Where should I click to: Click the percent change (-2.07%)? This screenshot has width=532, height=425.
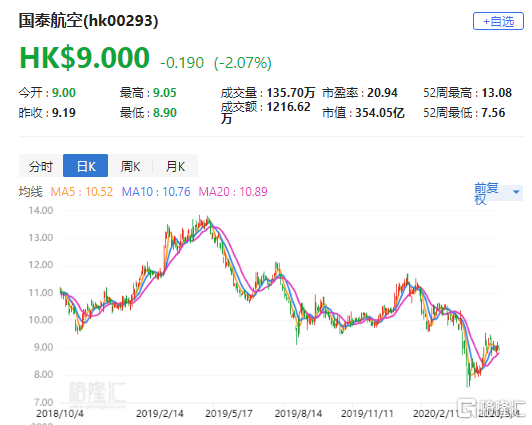tap(243, 63)
